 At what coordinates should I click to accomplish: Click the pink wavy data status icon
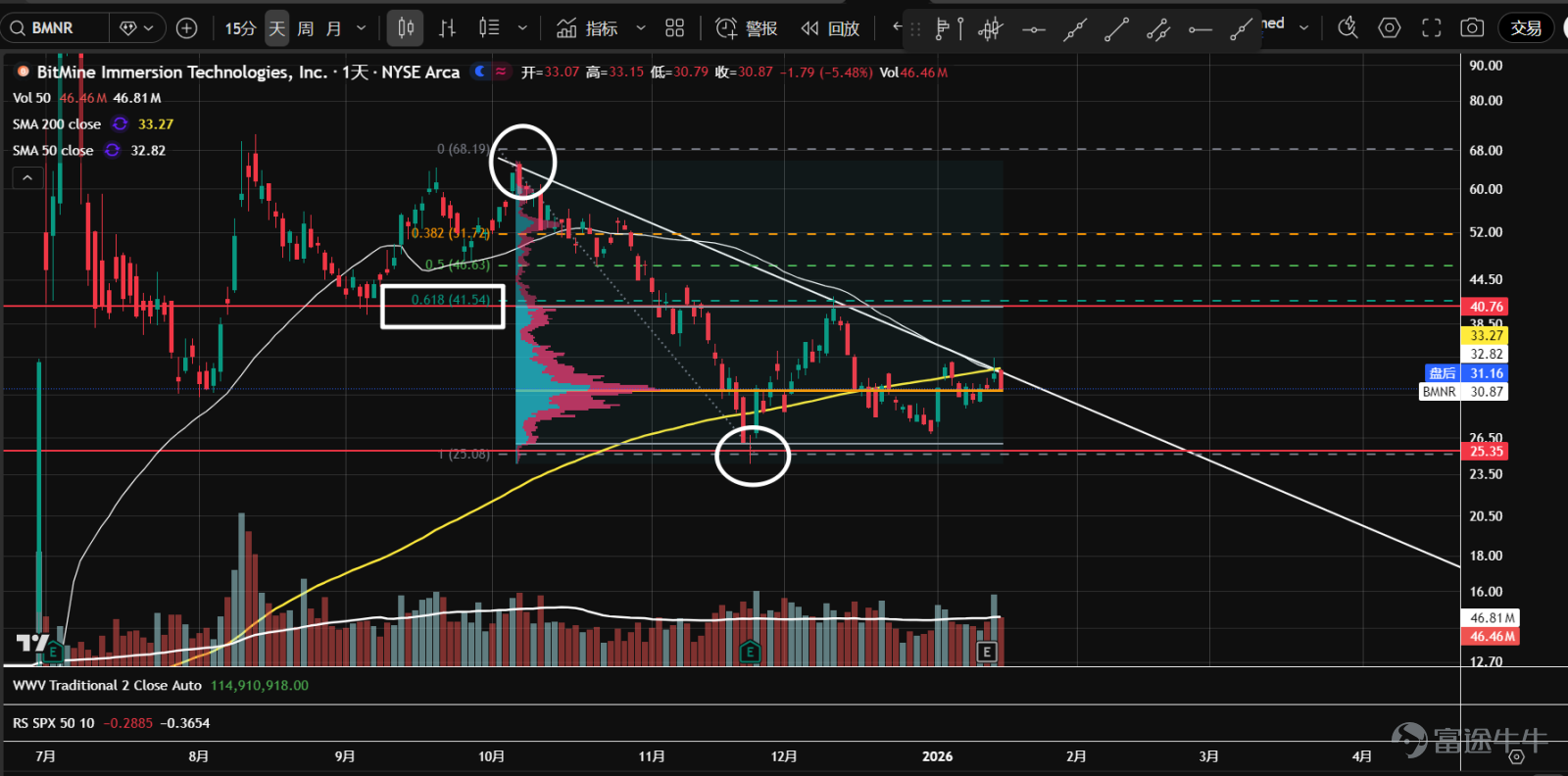(x=501, y=72)
